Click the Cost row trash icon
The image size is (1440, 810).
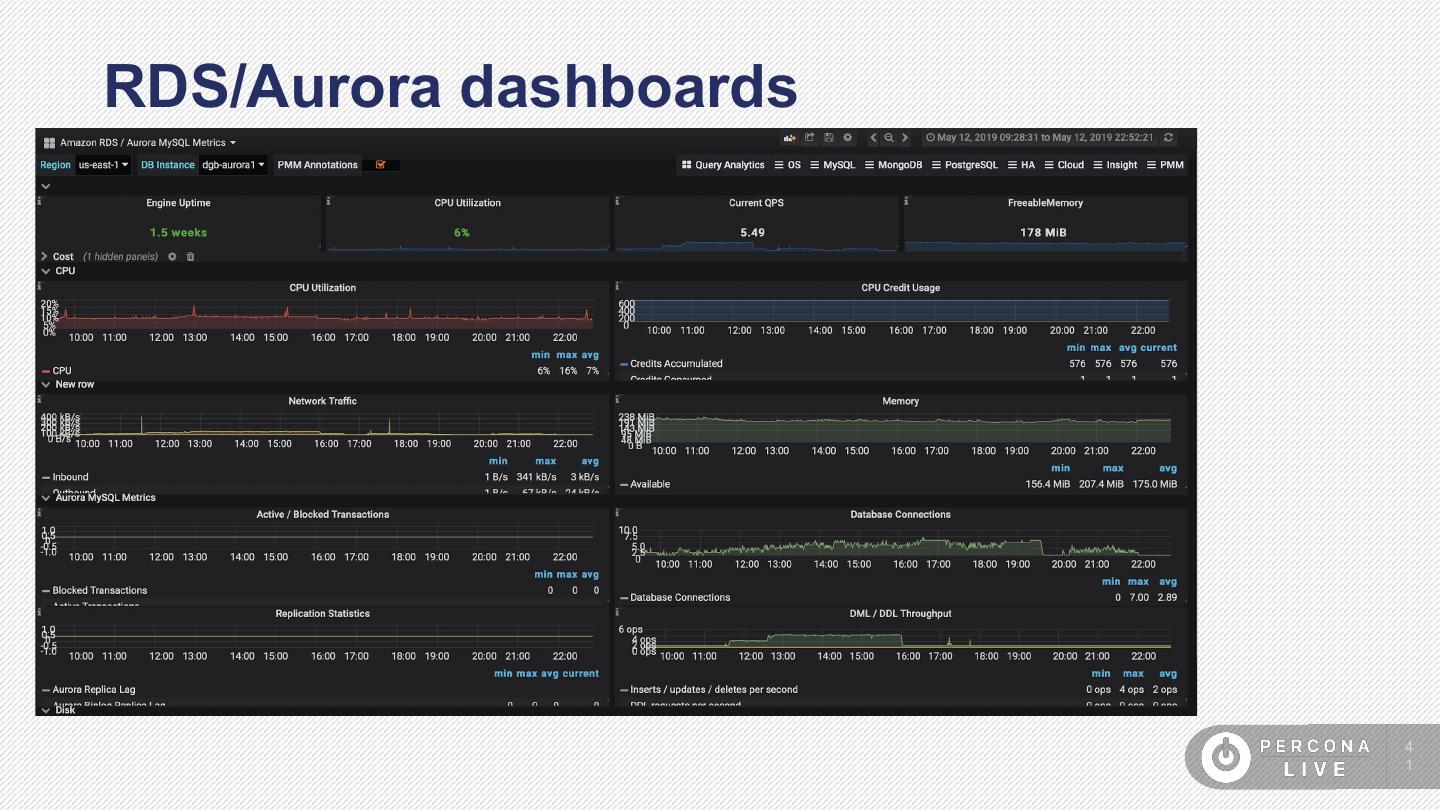190,257
